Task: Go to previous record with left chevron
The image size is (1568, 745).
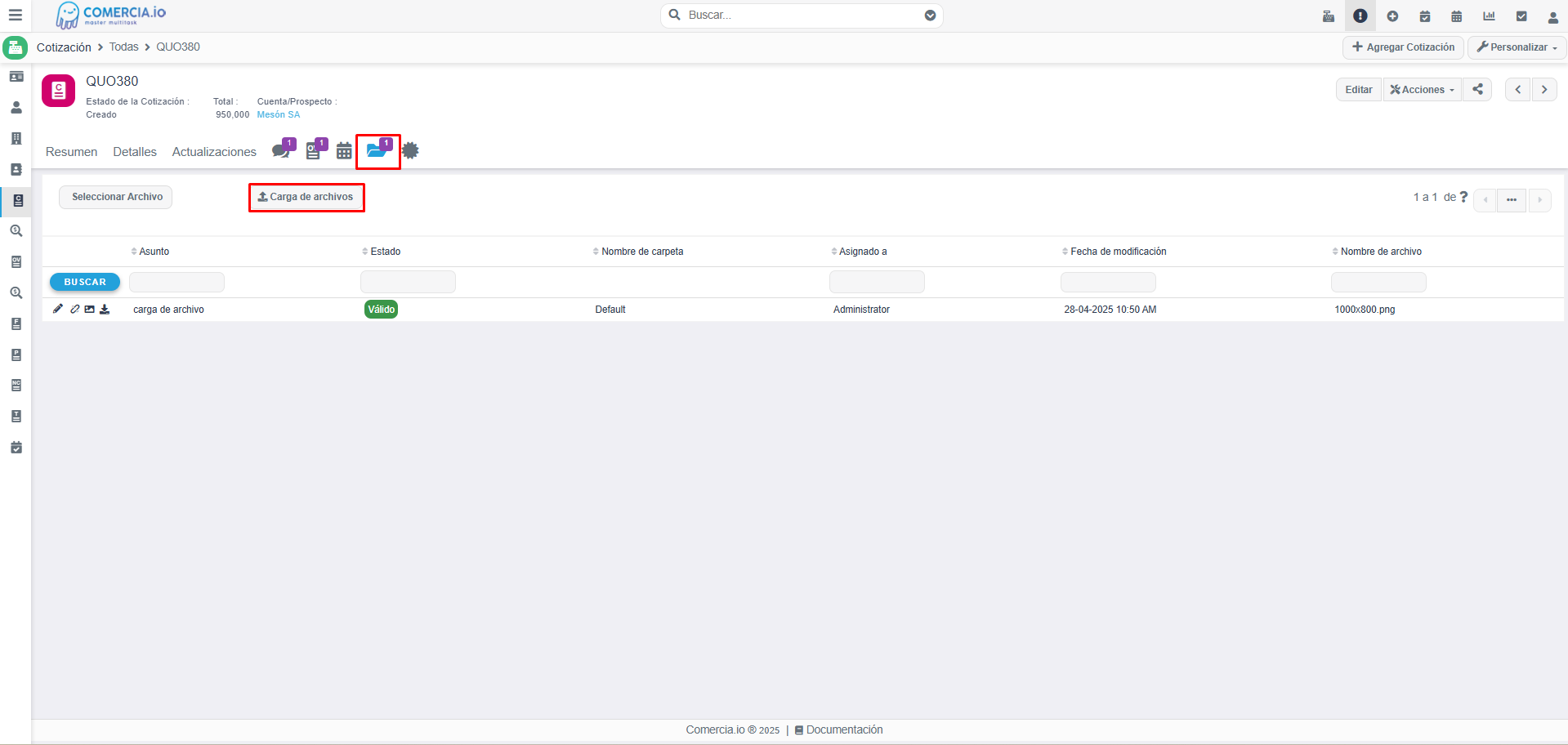Action: [1518, 90]
